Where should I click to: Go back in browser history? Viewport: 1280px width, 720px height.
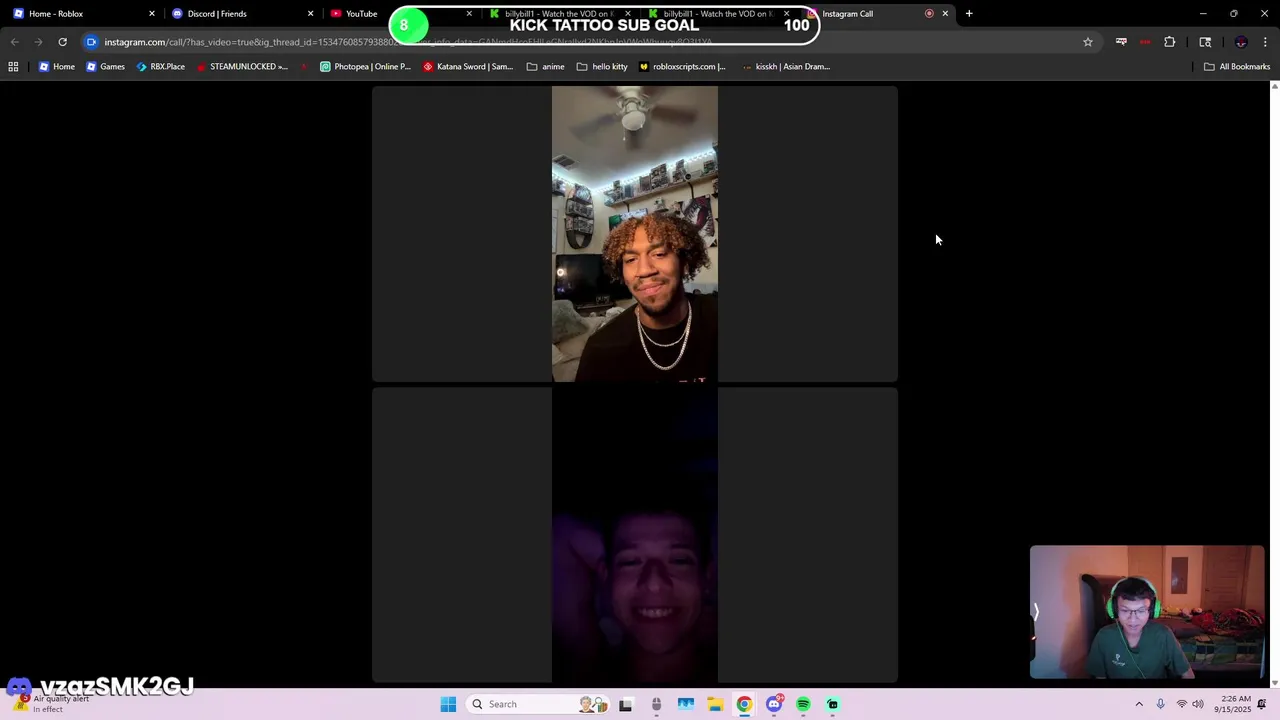[14, 42]
